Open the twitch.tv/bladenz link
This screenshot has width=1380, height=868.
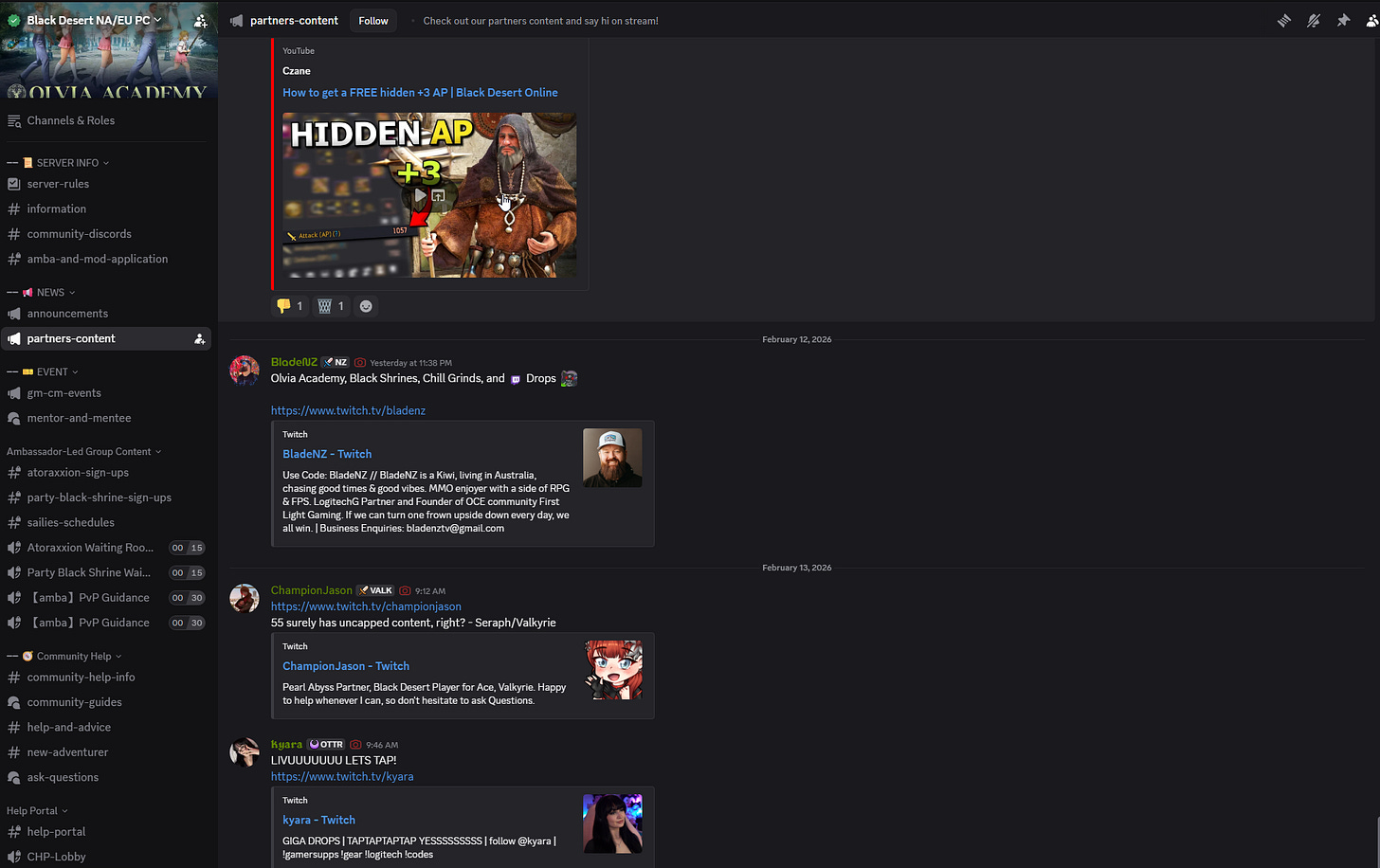[348, 410]
